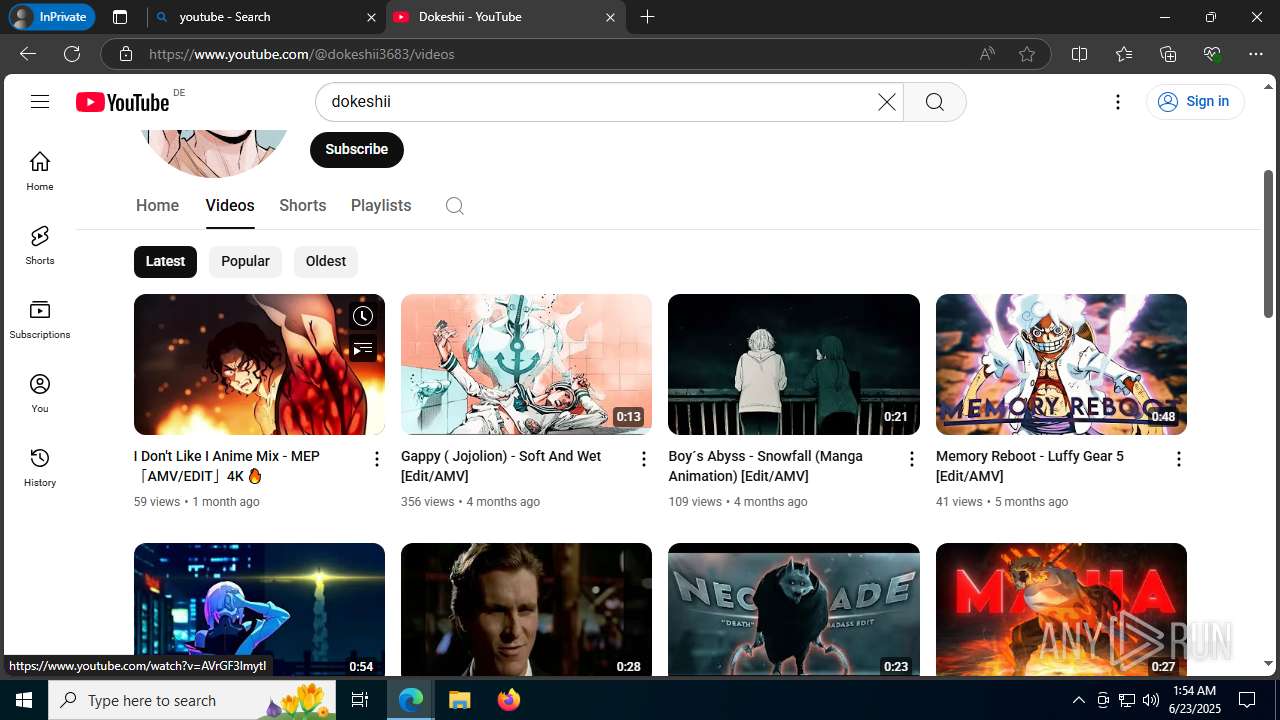This screenshot has width=1280, height=720.
Task: Open Task View on the taskbar
Action: (x=360, y=700)
